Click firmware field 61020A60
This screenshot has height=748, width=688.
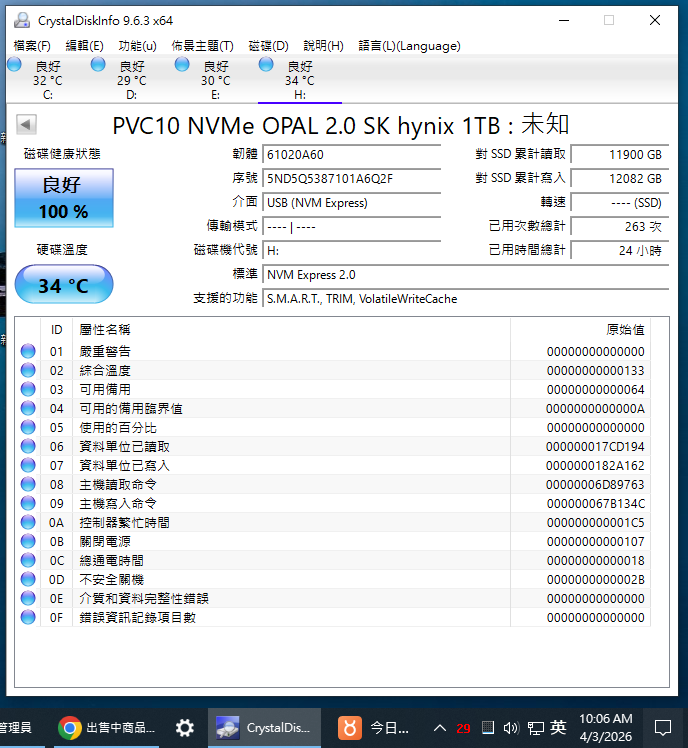[352, 155]
